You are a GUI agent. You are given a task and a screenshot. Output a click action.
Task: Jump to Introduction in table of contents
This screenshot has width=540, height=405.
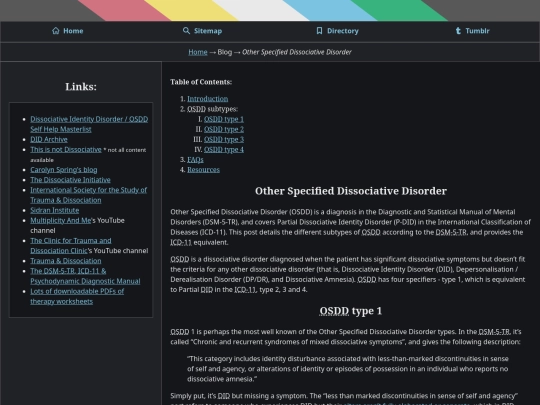pyautogui.click(x=208, y=99)
